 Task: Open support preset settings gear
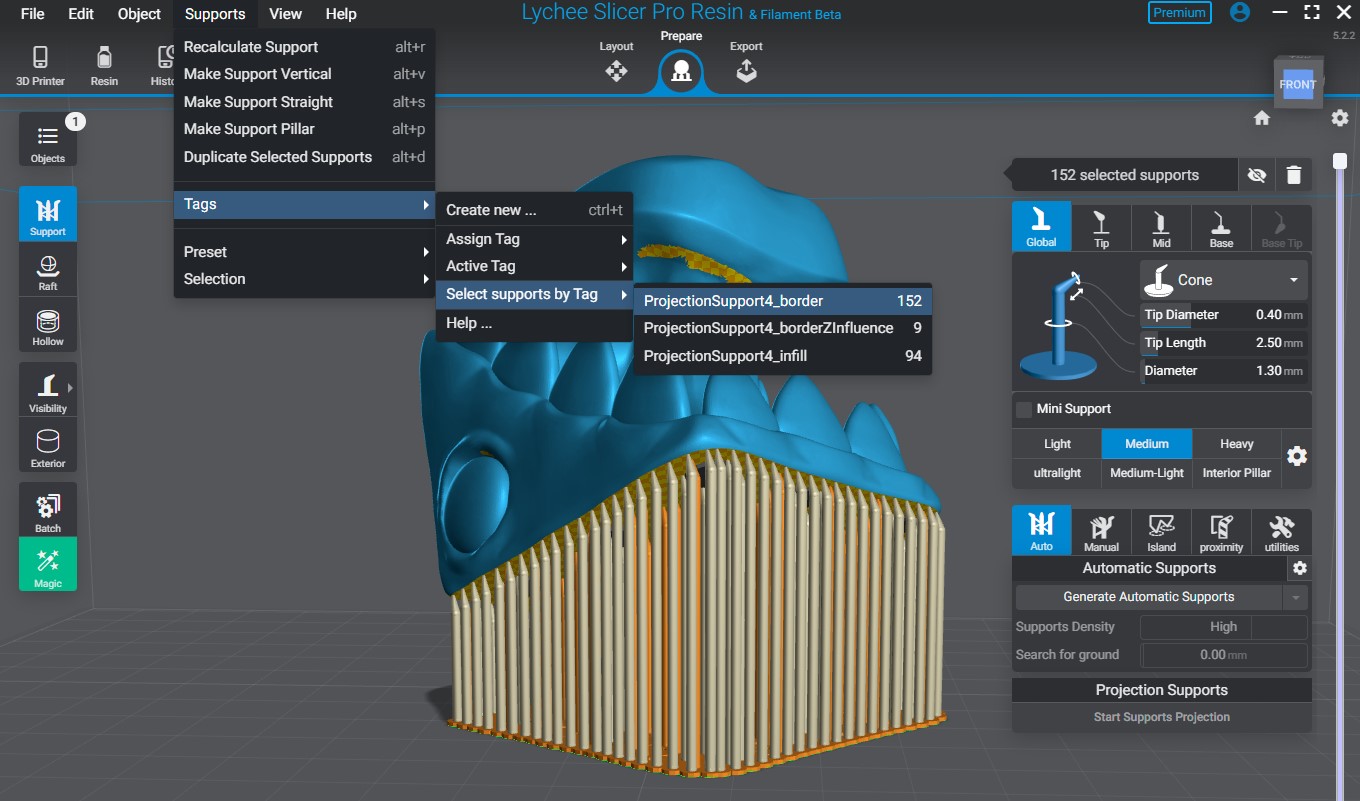tap(1297, 456)
